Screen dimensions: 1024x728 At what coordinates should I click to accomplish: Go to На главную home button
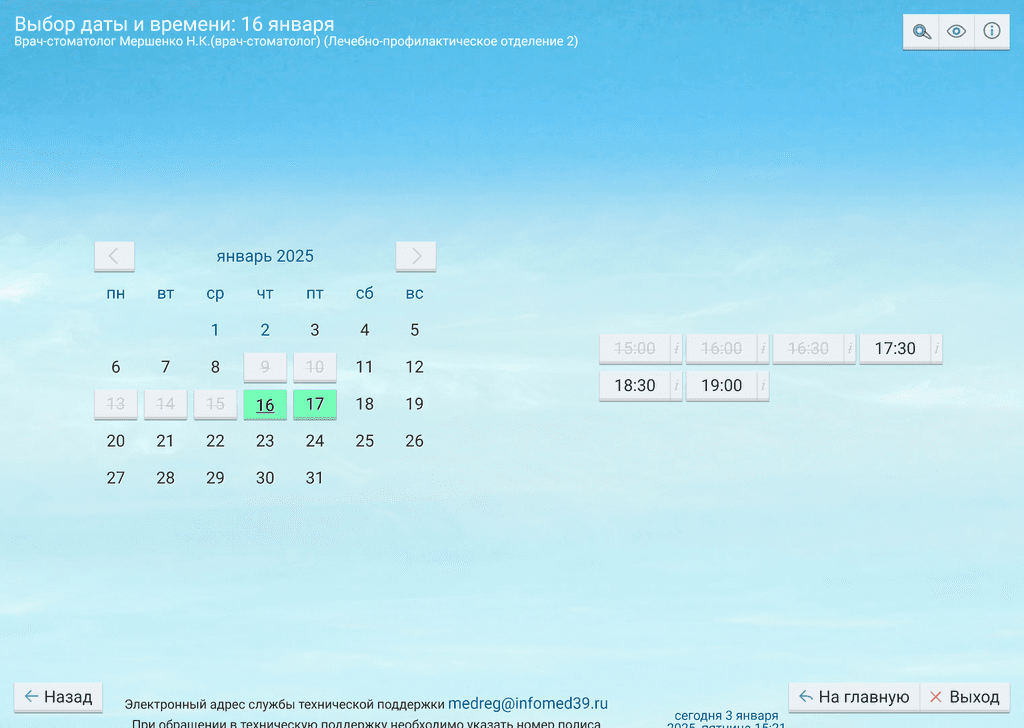[x=853, y=697]
